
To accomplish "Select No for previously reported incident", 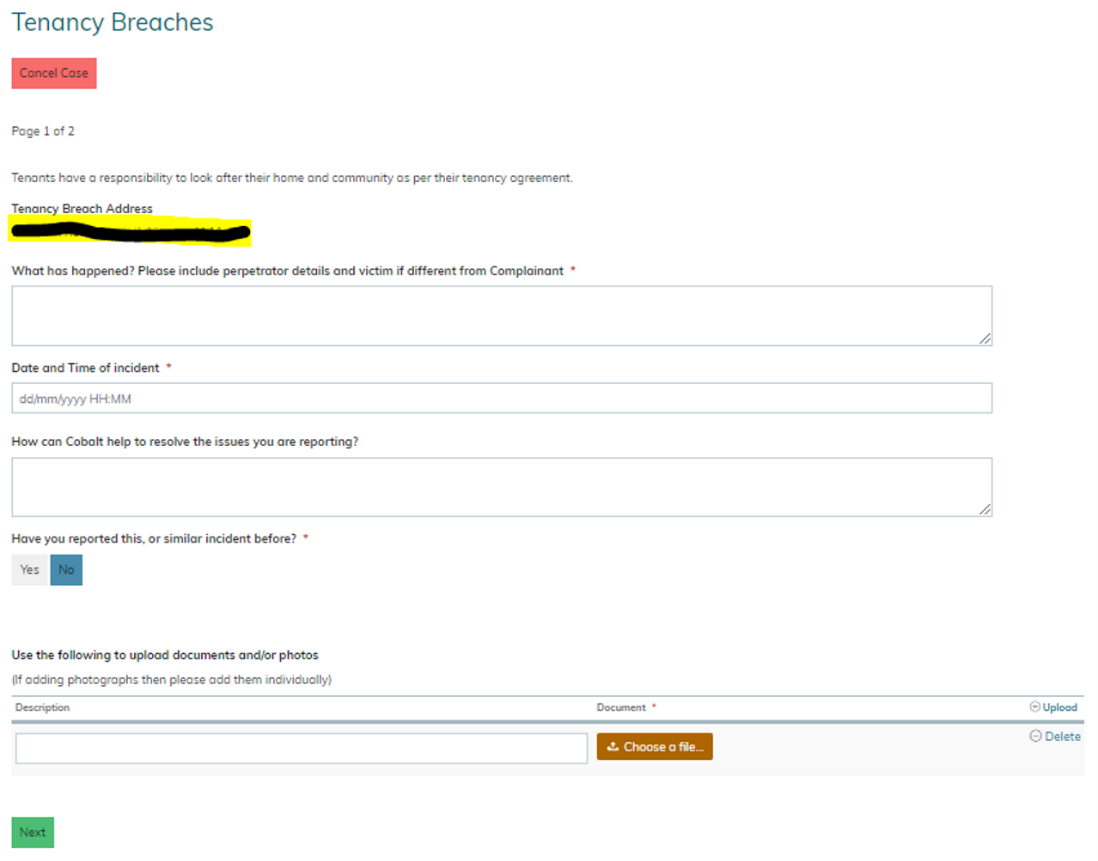I will 66,570.
